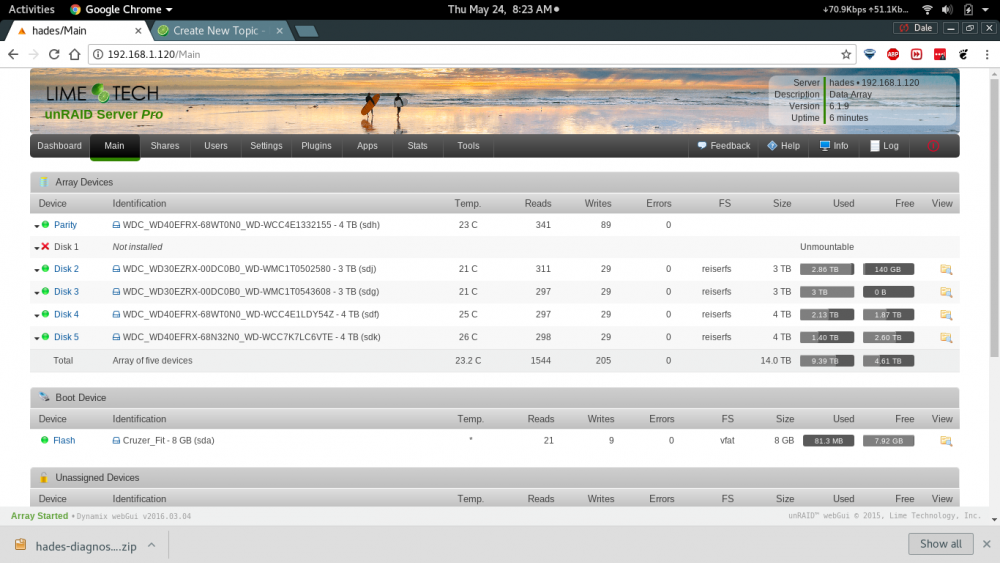Open Parity device link
The width and height of the screenshot is (1000, 563).
65,224
